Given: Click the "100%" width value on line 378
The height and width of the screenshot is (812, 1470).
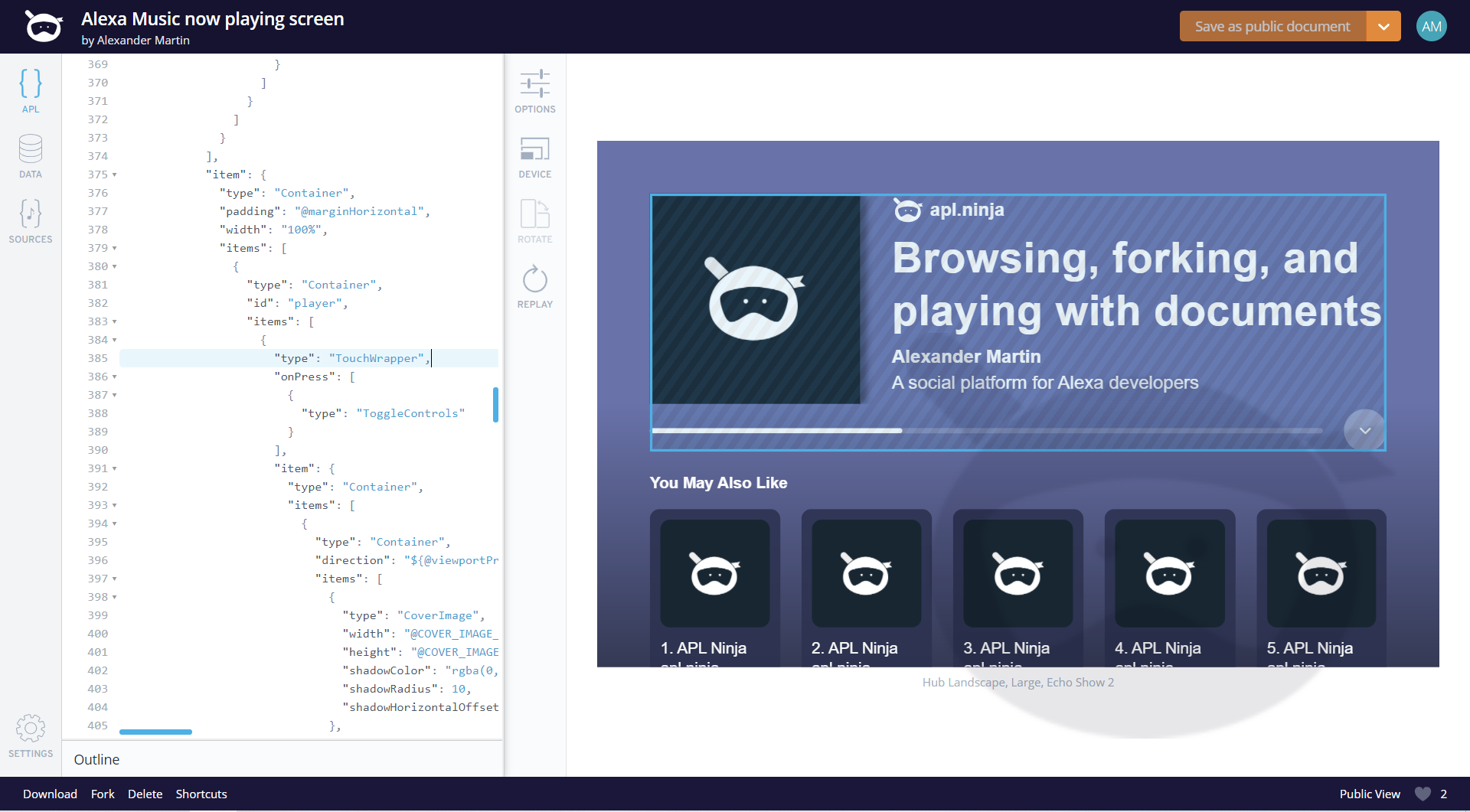Looking at the screenshot, I should point(302,230).
